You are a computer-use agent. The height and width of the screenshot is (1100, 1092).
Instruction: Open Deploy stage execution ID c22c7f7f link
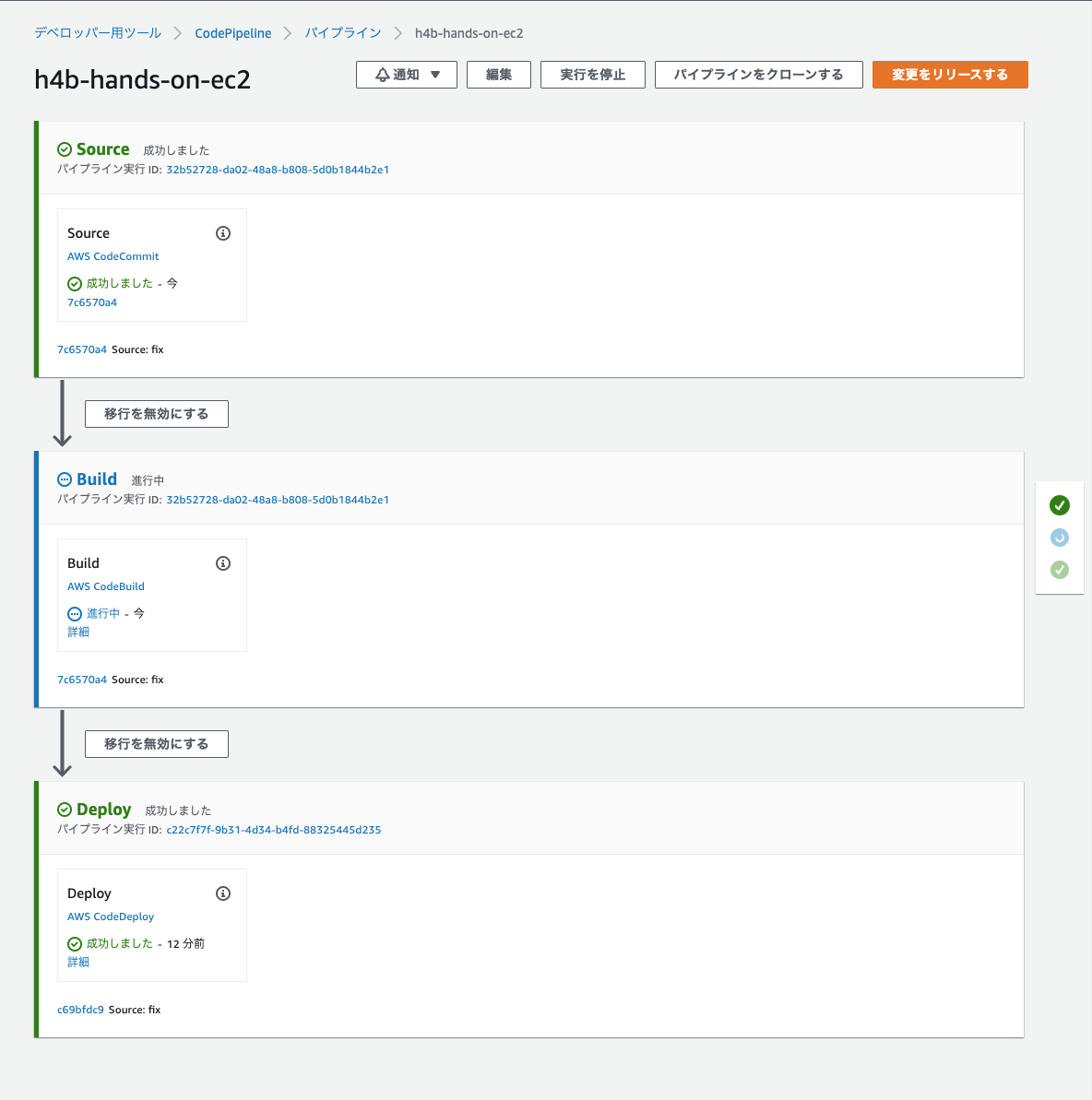[x=274, y=830]
